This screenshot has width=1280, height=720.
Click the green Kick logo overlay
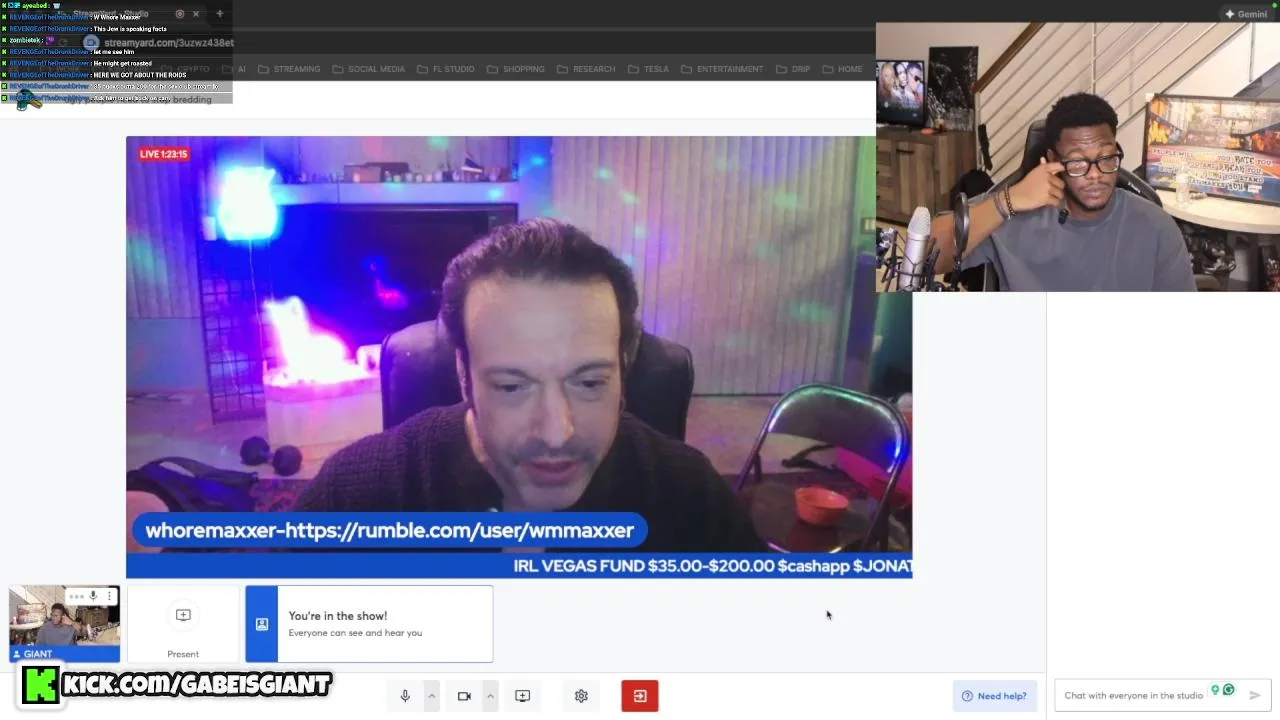pyautogui.click(x=40, y=685)
